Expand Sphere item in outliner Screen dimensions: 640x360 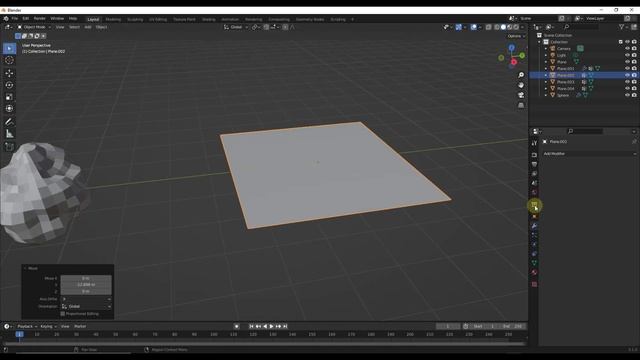pos(546,95)
